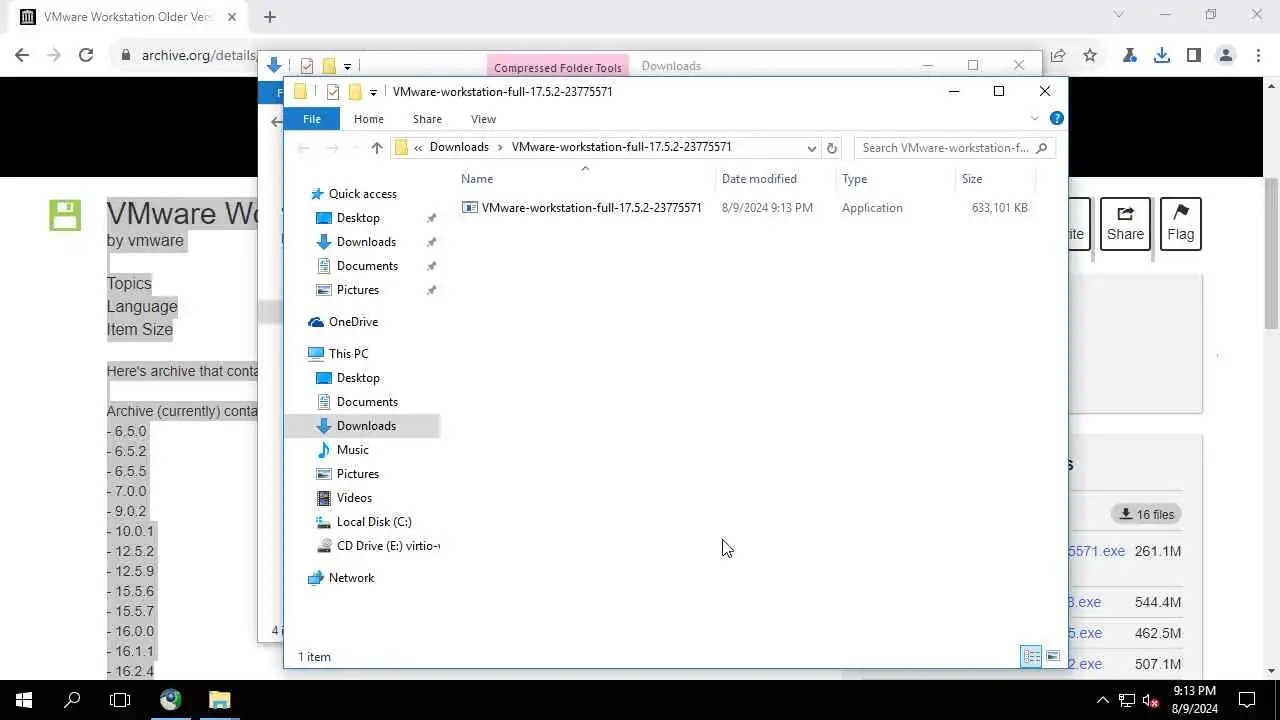Viewport: 1280px width, 720px height.
Task: Open address bar history dropdown
Action: point(812,148)
